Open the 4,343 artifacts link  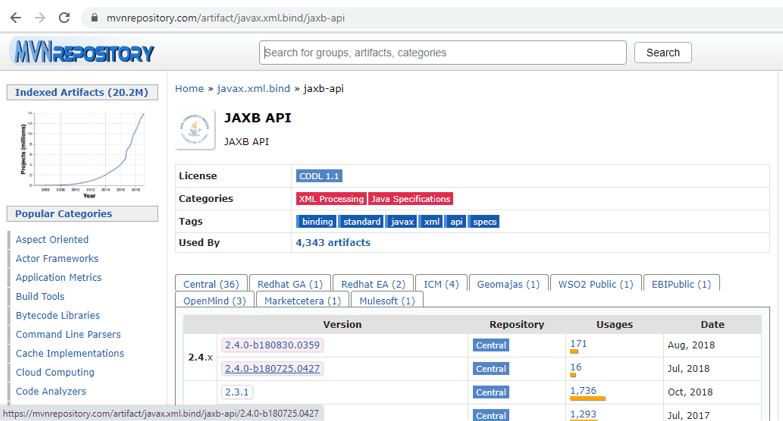click(333, 243)
